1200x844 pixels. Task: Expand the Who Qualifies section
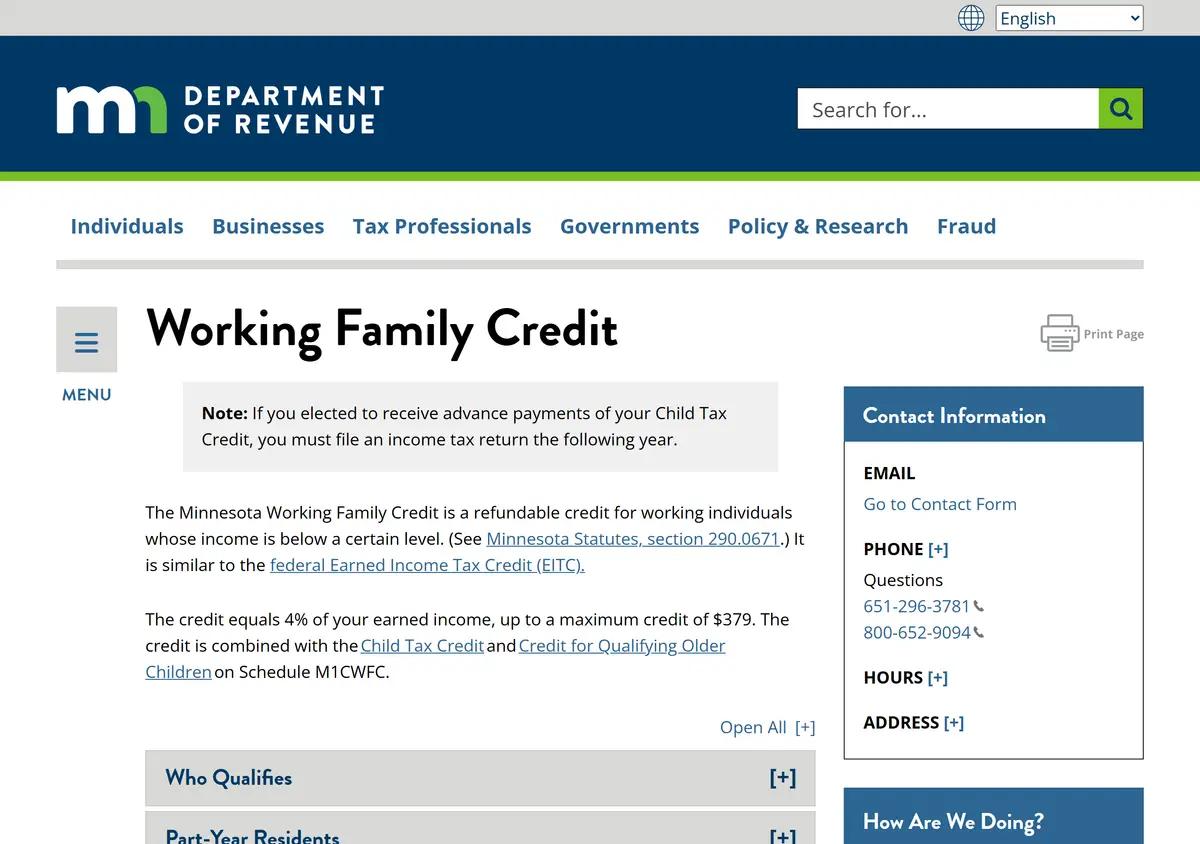coord(480,778)
